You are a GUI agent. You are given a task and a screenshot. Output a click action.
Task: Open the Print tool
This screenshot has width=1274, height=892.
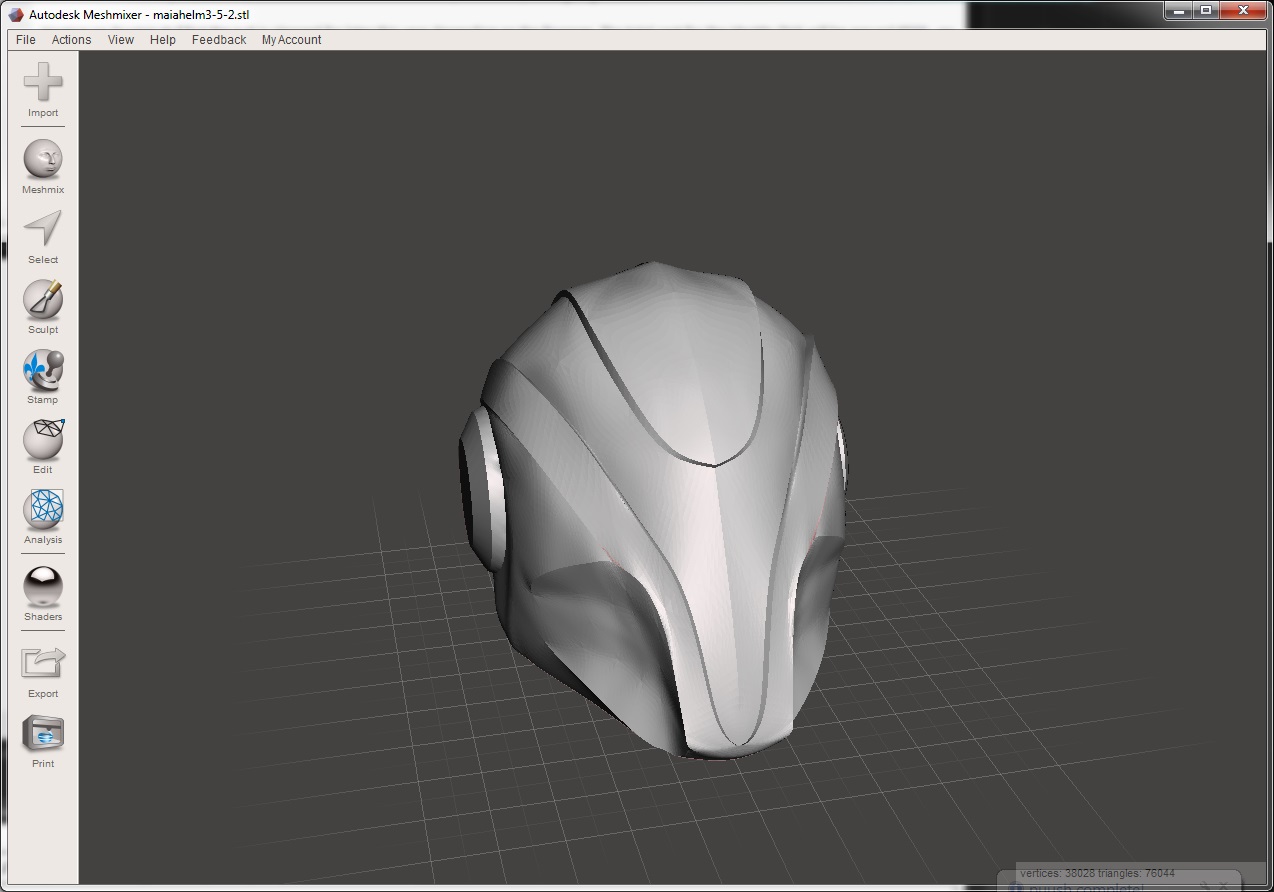coord(43,734)
